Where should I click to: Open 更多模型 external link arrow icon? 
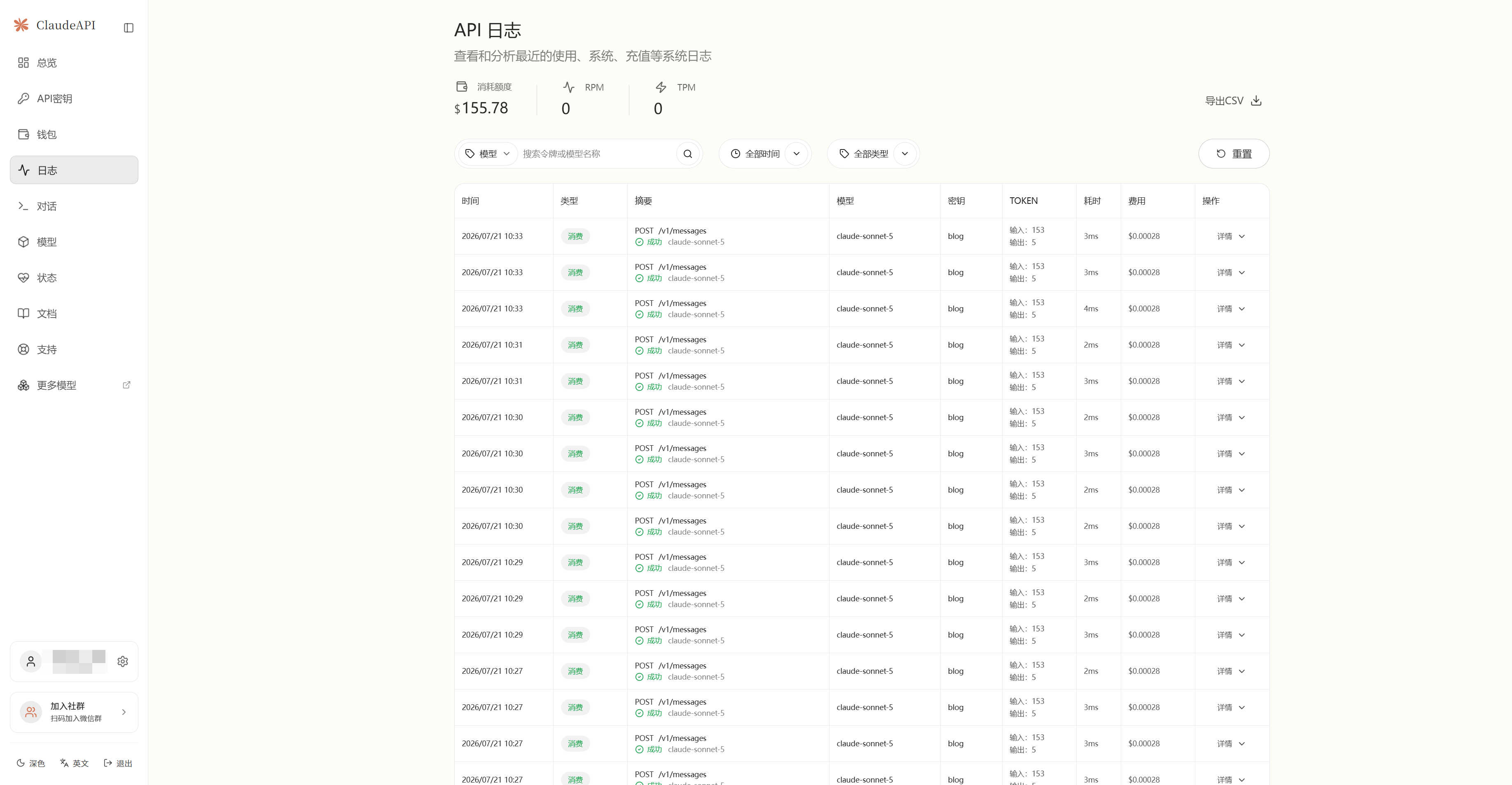tap(126, 385)
